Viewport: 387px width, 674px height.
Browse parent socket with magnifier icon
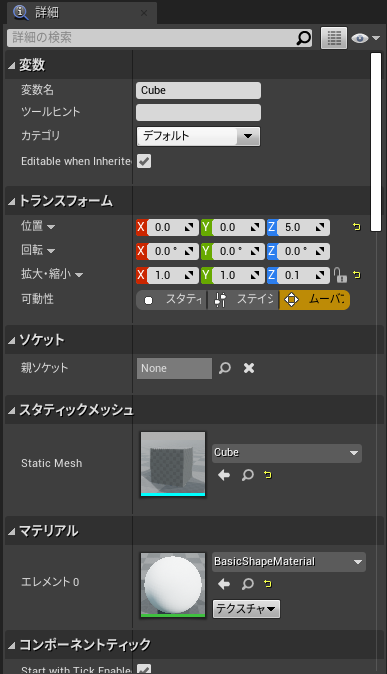[225, 368]
